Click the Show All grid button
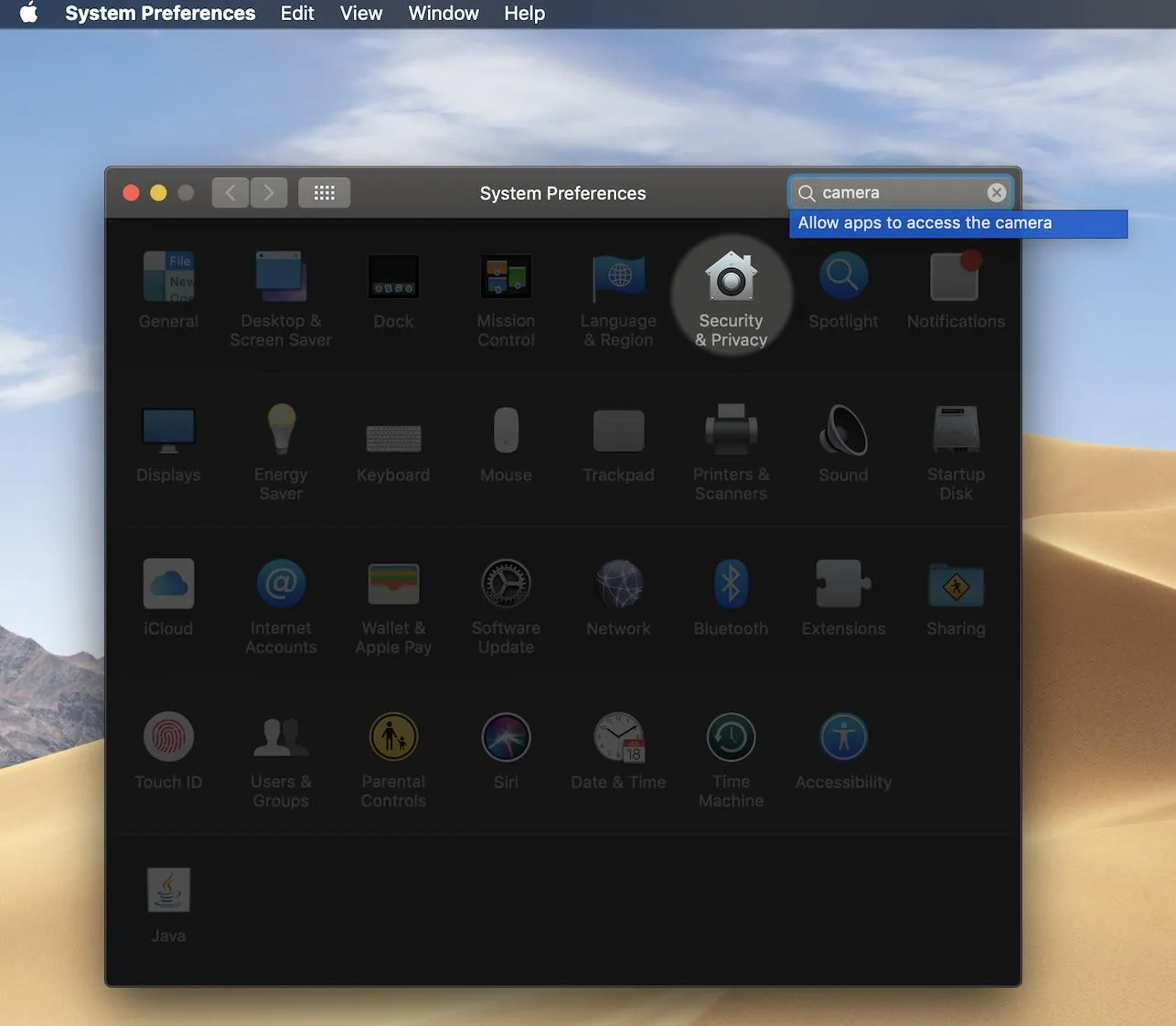The height and width of the screenshot is (1026, 1176). pyautogui.click(x=325, y=193)
